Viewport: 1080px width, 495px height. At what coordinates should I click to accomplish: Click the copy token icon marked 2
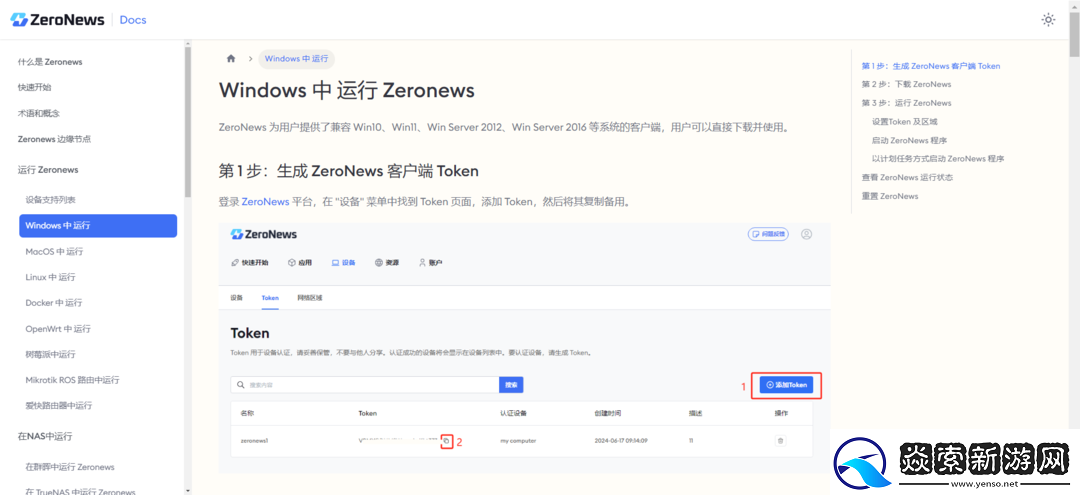(446, 440)
